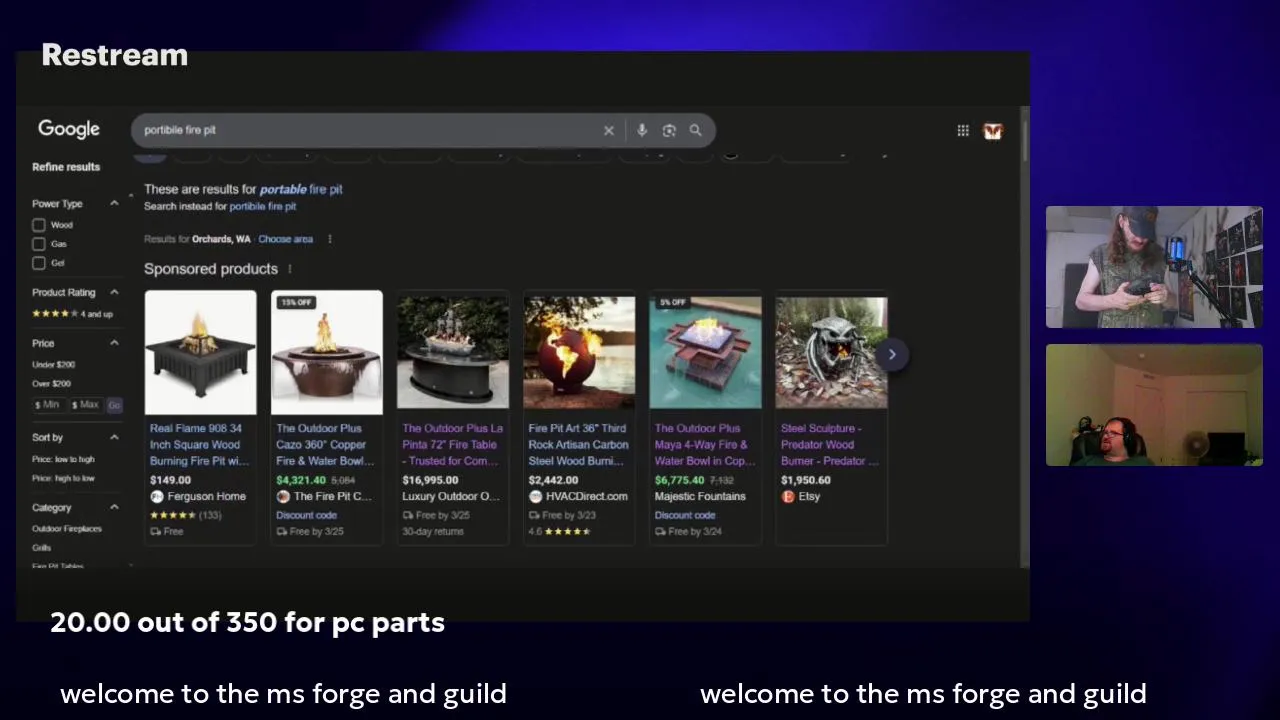The height and width of the screenshot is (720, 1280).
Task: Click the magnifying glass search icon
Action: (x=696, y=130)
